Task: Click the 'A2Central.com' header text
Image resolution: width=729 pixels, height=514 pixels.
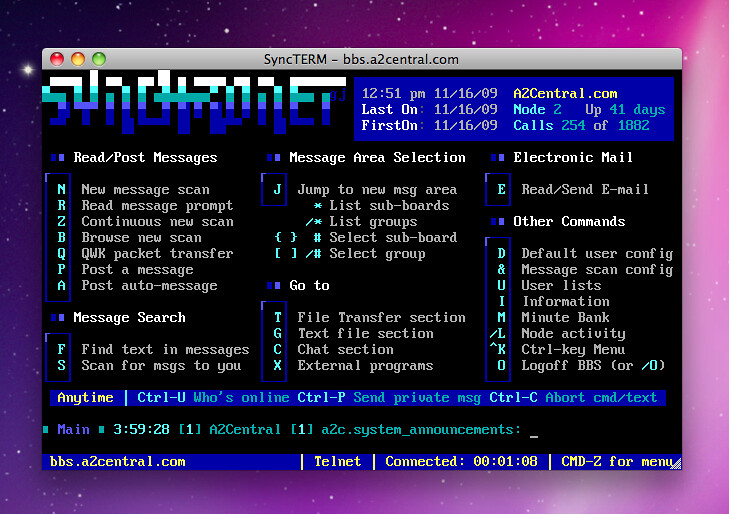Action: tap(565, 93)
